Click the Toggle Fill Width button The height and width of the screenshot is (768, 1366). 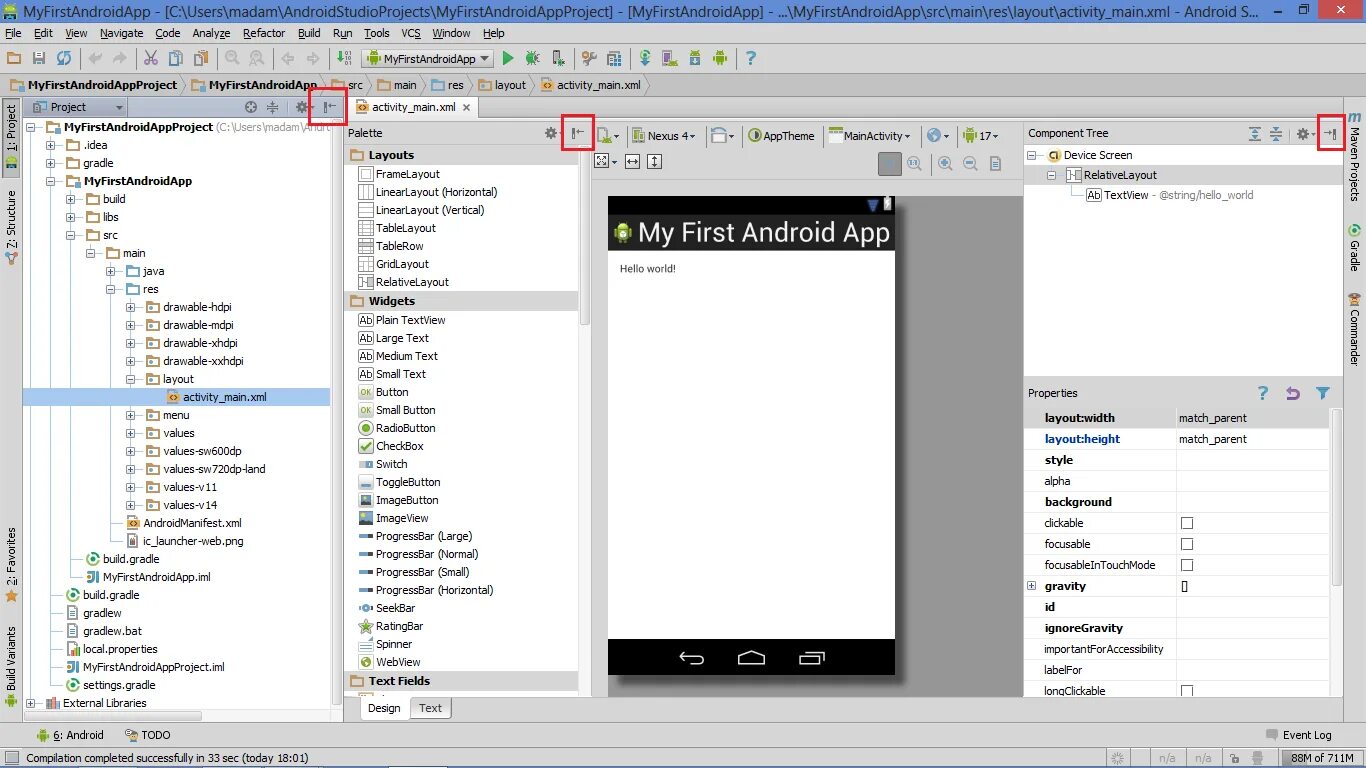point(632,161)
